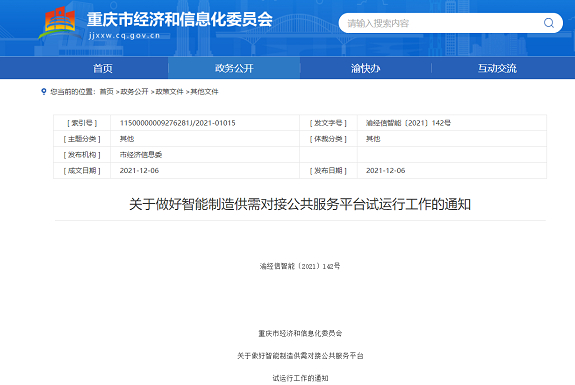
Task: Click the location pin icon in breadcrumb
Action: (x=44, y=91)
